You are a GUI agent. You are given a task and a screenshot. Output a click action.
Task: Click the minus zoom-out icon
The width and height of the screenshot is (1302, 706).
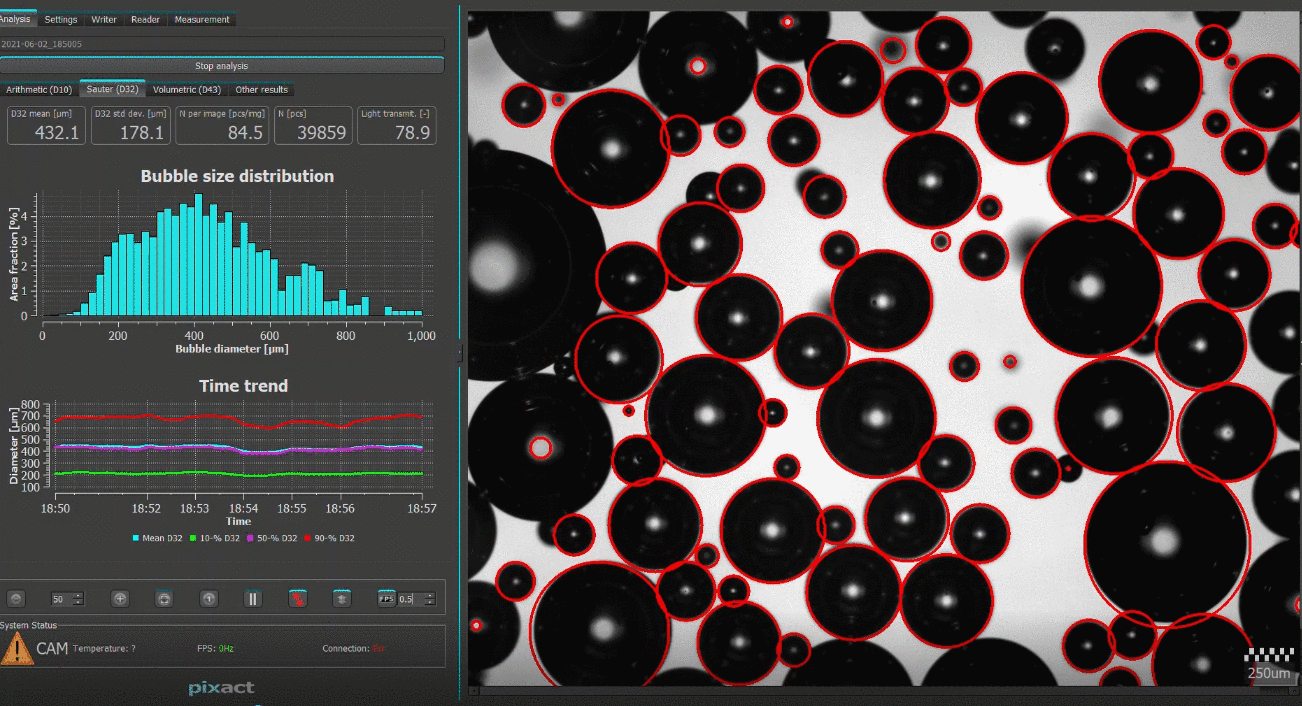coord(15,598)
